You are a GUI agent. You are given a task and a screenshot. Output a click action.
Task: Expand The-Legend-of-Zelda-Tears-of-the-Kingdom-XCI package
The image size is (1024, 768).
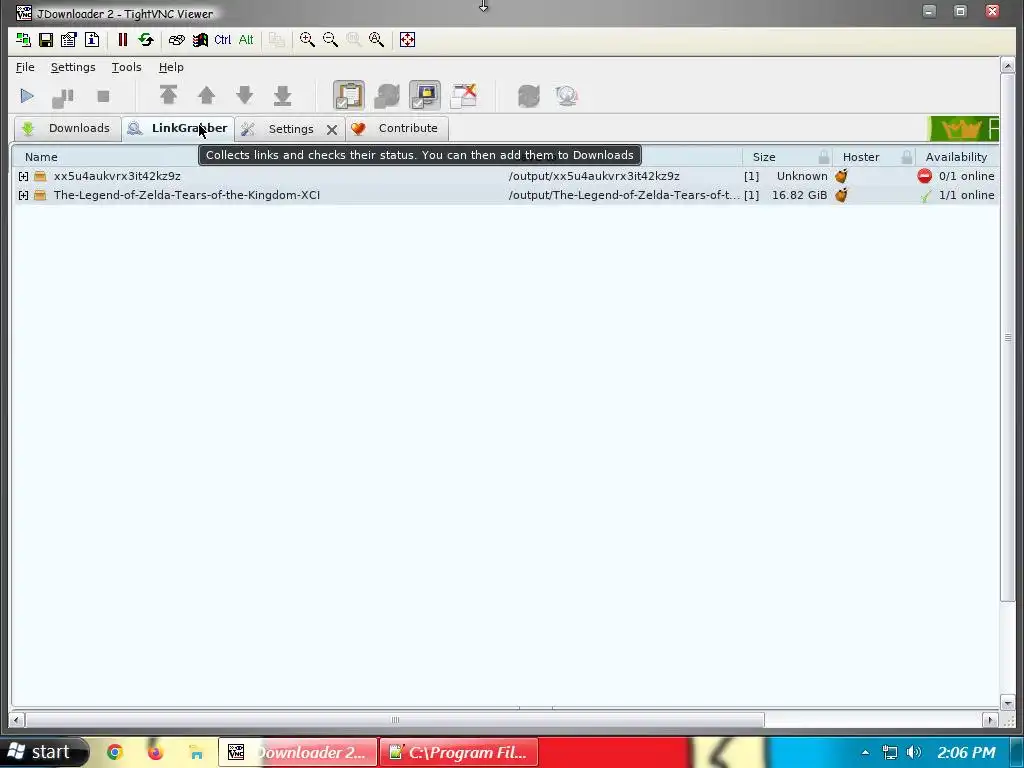[24, 195]
